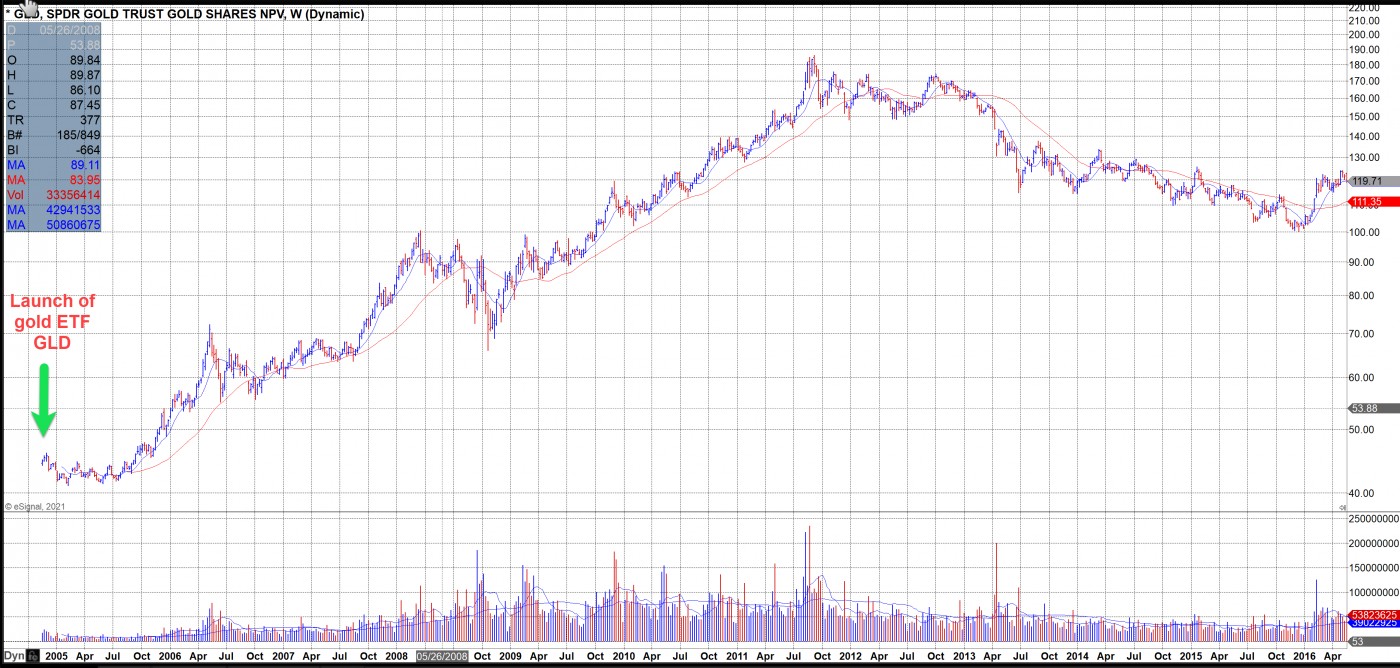Click the 100.00 label on price scale
The height and width of the screenshot is (668, 1400).
point(1365,232)
